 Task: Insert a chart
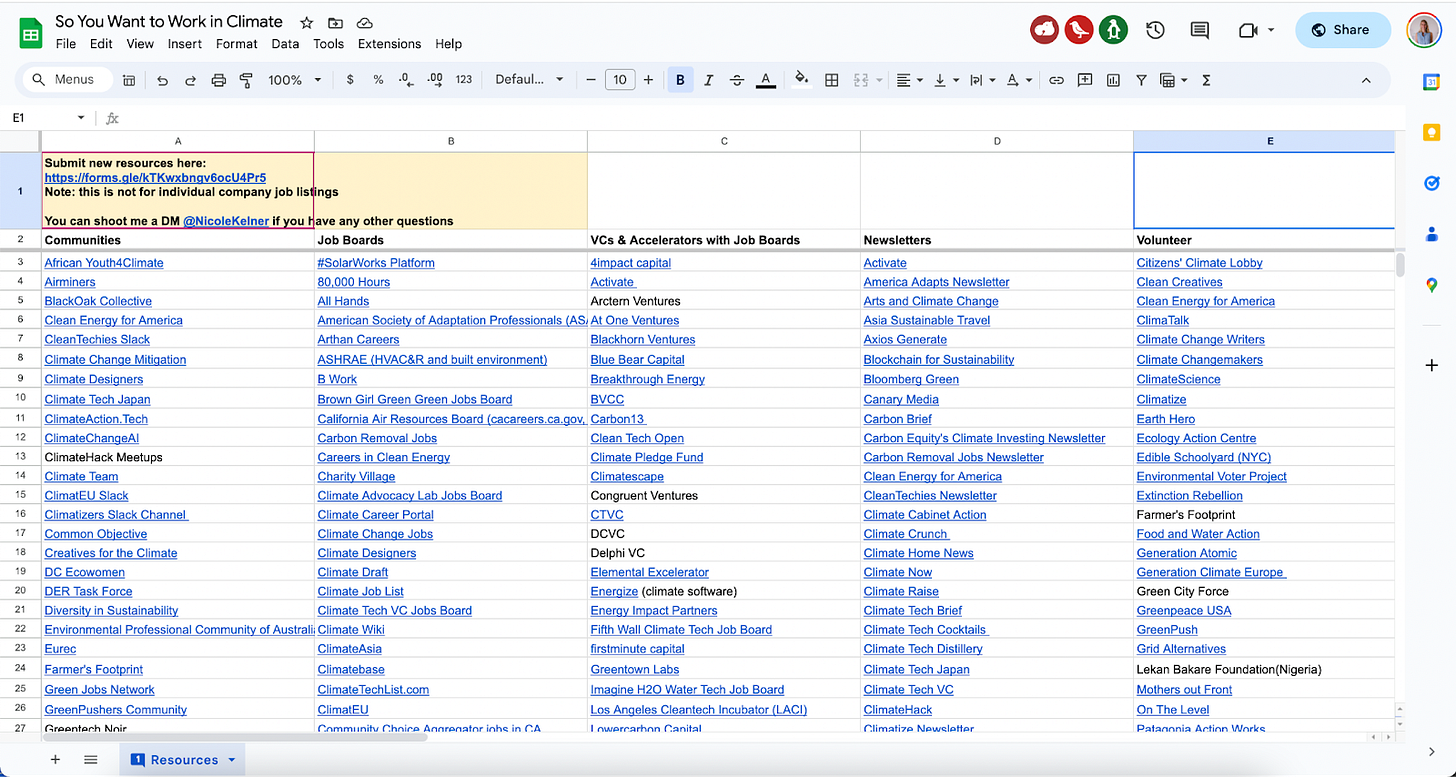point(1113,80)
